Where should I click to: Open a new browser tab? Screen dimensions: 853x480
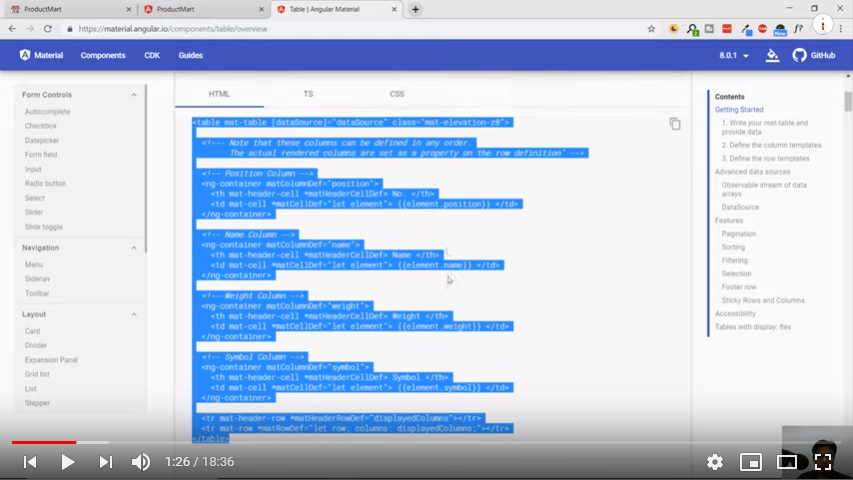point(416,9)
